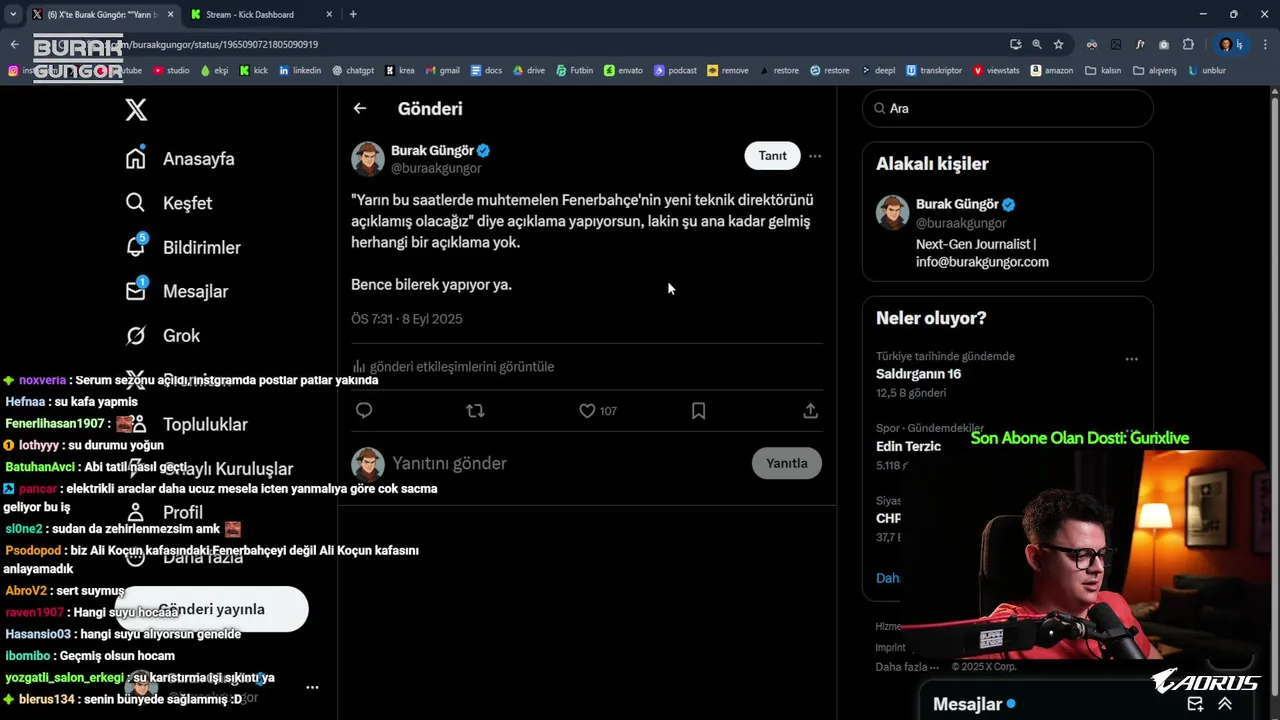Click the browser back arrow
Screen dimensions: 1280x720
pos(14,44)
